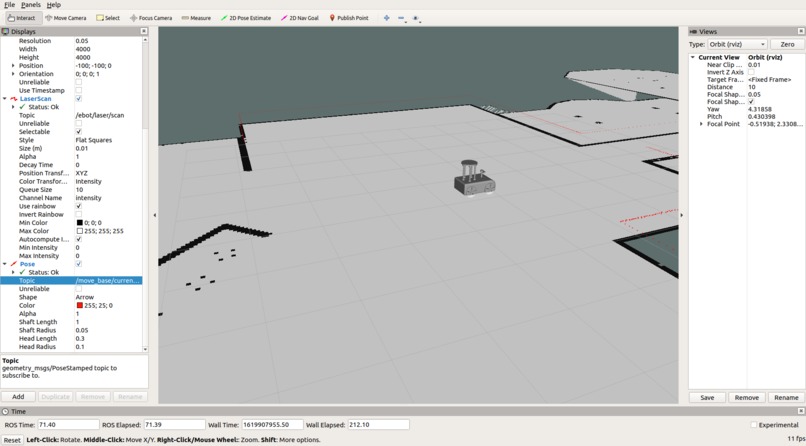Collapse Views panel with right handle arrow
This screenshot has height=446, width=806.
(x=682, y=215)
